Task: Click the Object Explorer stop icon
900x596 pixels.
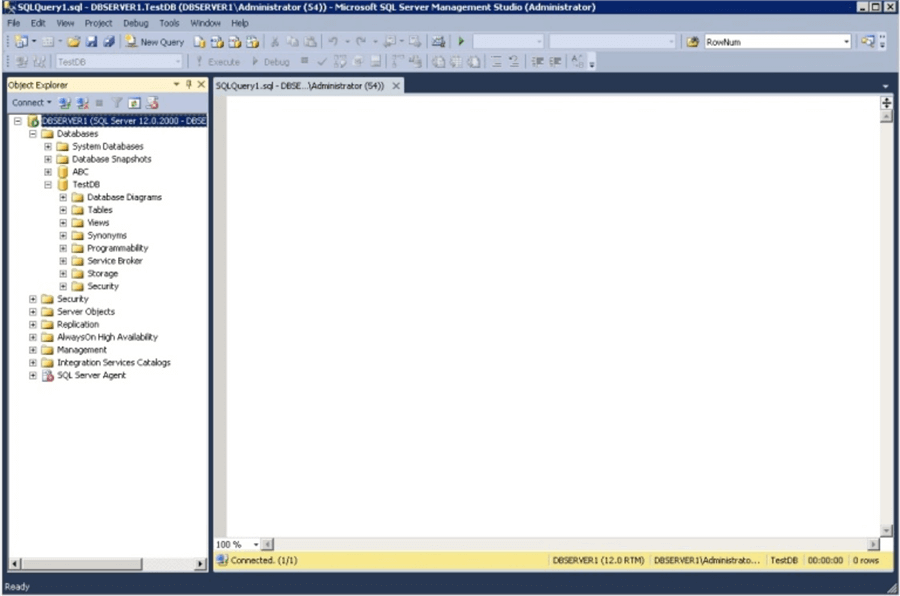Action: tap(99, 103)
